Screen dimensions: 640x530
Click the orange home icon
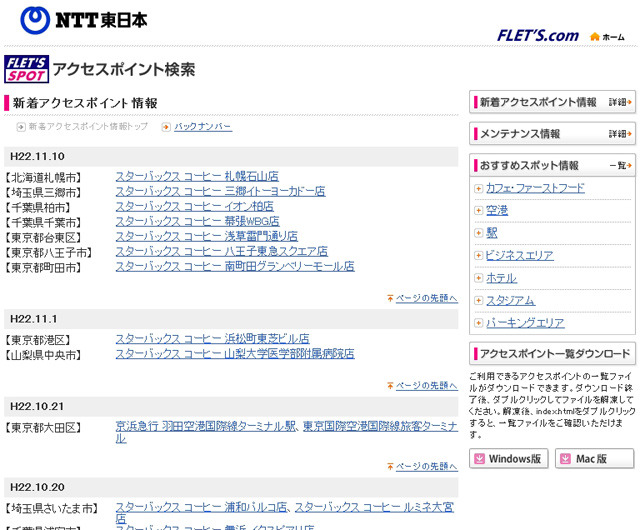[x=595, y=37]
